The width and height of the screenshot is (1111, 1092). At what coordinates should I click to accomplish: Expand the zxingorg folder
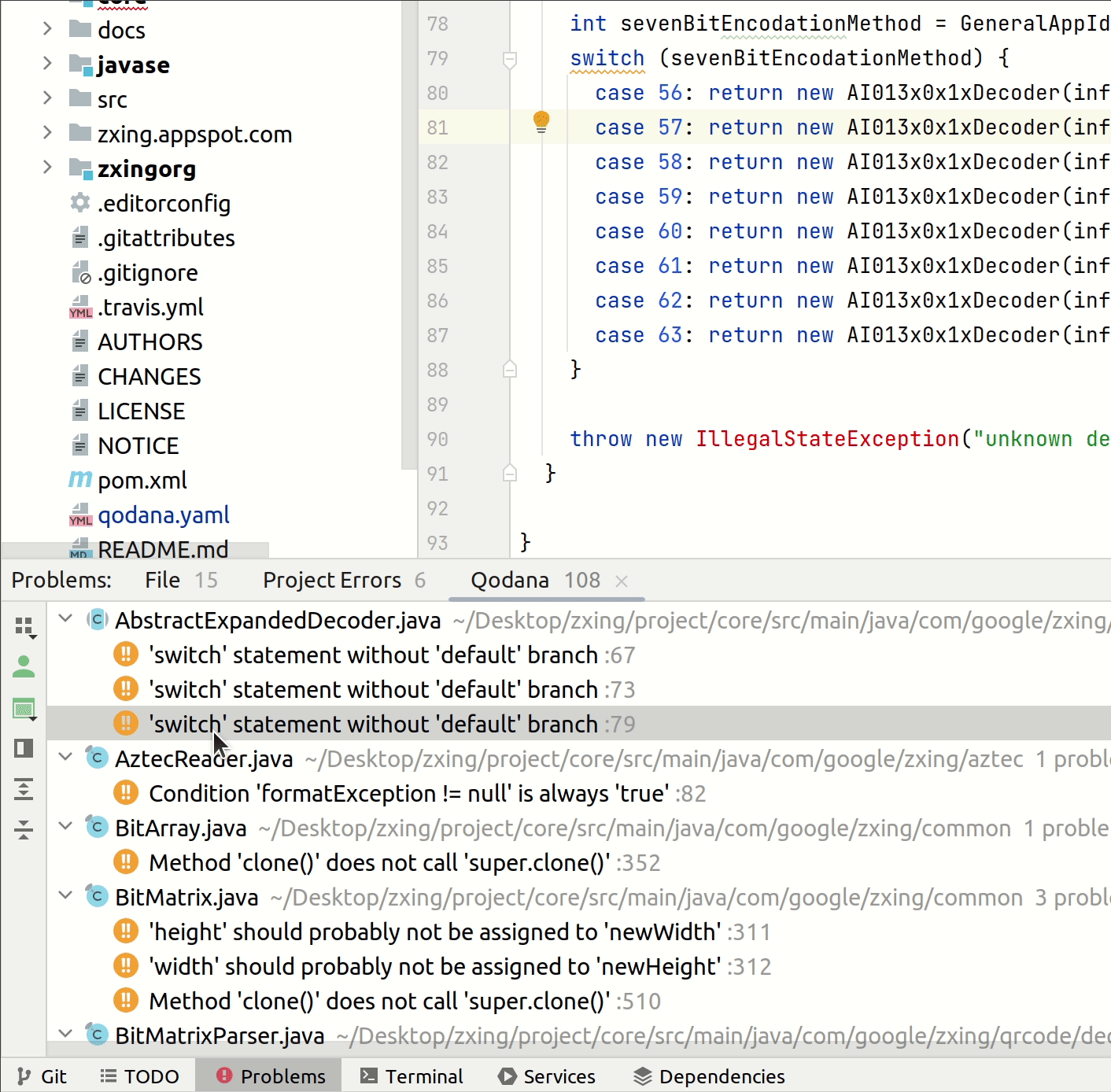[x=47, y=168]
